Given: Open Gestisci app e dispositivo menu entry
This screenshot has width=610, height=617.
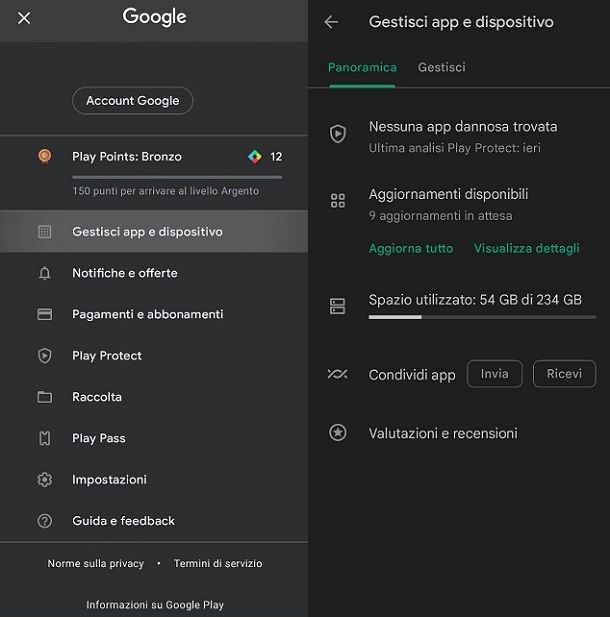Looking at the screenshot, I should [x=154, y=232].
